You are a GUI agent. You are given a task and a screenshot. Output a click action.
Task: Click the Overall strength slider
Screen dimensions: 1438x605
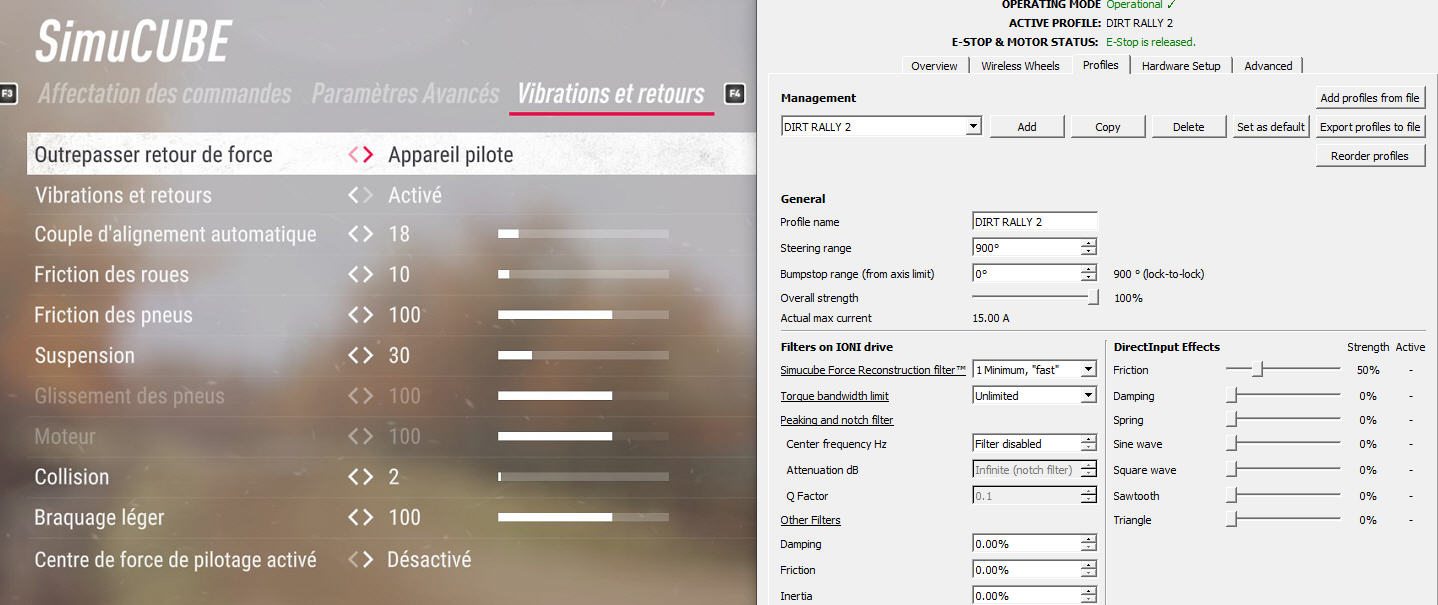tap(1036, 297)
